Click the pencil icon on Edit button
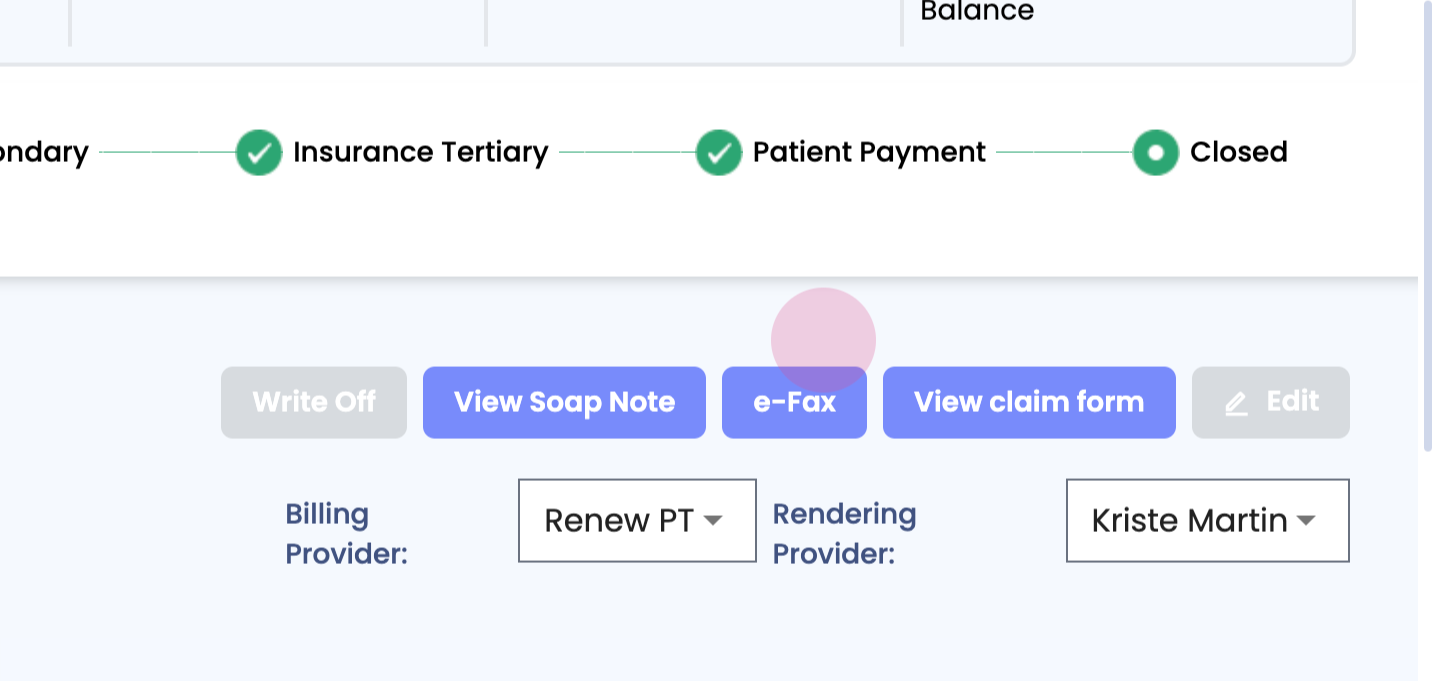The height and width of the screenshot is (681, 1438). pos(1236,403)
